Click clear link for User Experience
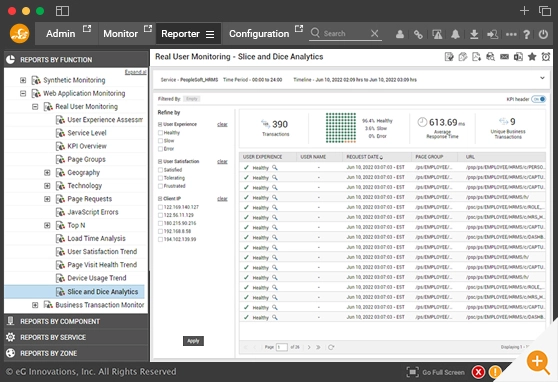The height and width of the screenshot is (382, 558). point(222,125)
